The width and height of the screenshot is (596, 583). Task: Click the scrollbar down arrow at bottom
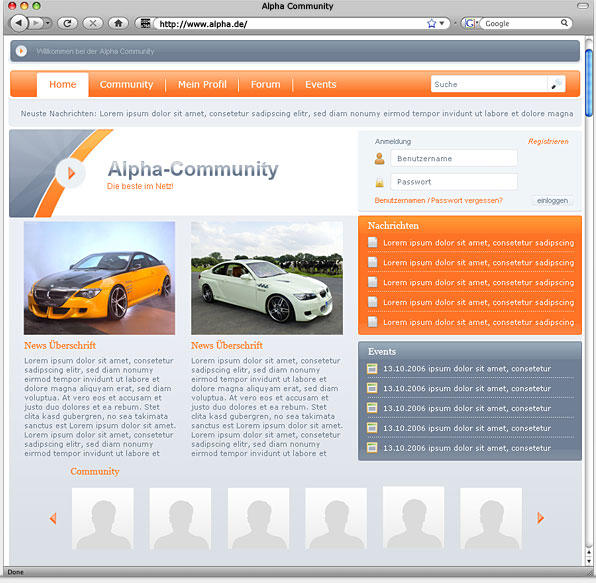[x=589, y=561]
